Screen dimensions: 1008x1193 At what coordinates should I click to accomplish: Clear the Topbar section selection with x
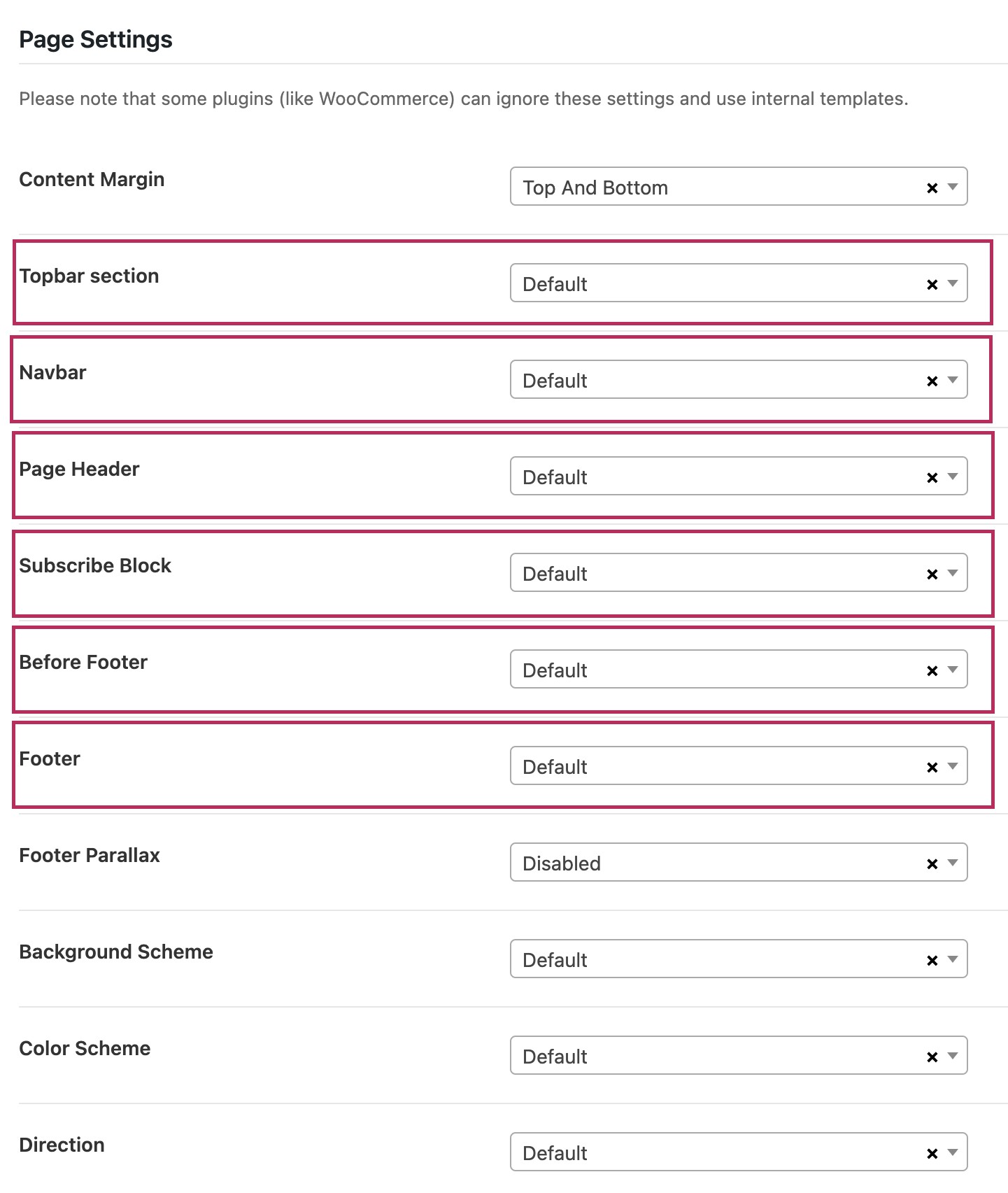point(932,284)
